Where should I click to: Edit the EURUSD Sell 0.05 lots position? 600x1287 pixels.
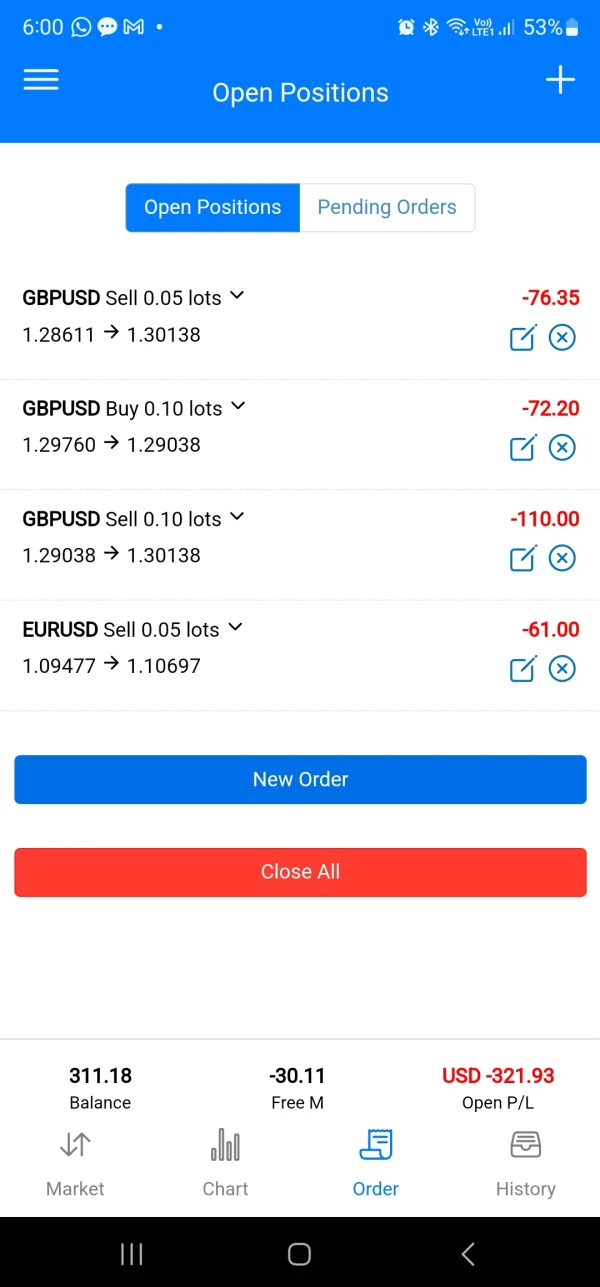[523, 668]
